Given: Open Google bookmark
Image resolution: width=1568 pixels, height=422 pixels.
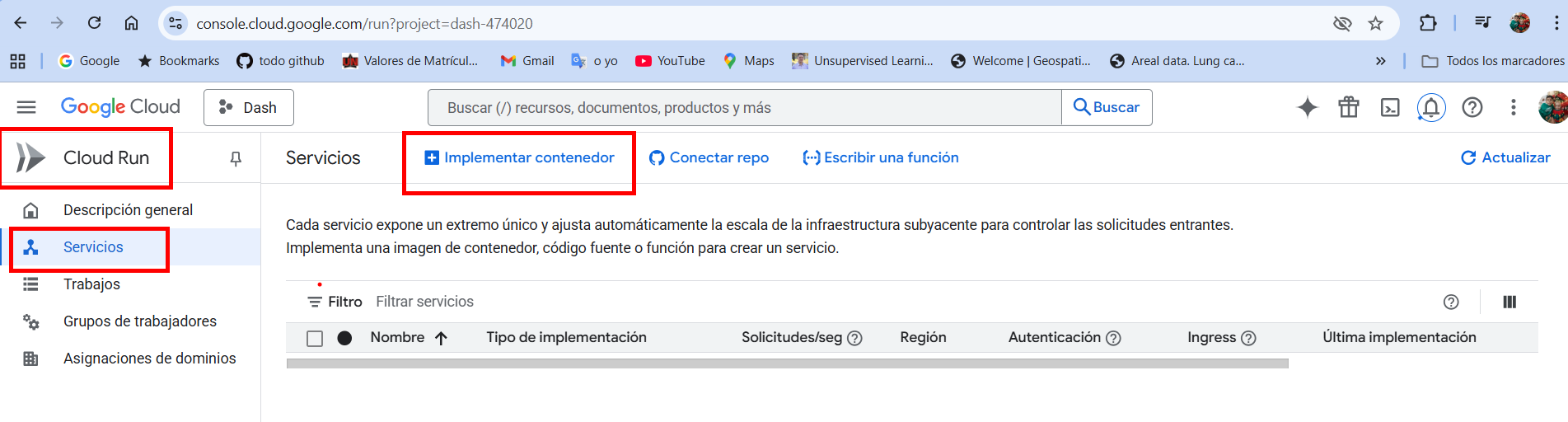Looking at the screenshot, I should point(89,61).
